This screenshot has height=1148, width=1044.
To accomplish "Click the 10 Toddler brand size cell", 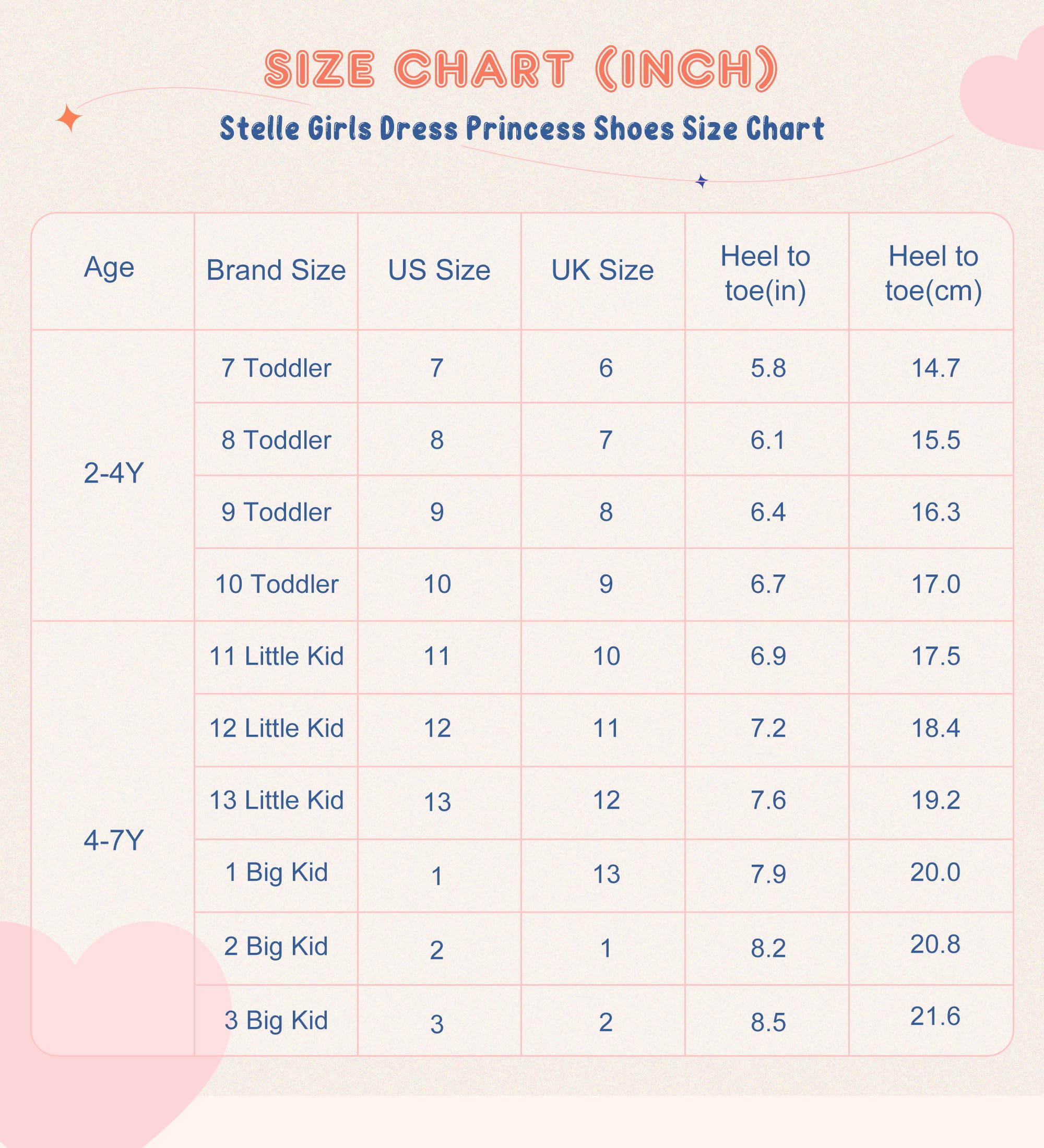I will point(276,584).
